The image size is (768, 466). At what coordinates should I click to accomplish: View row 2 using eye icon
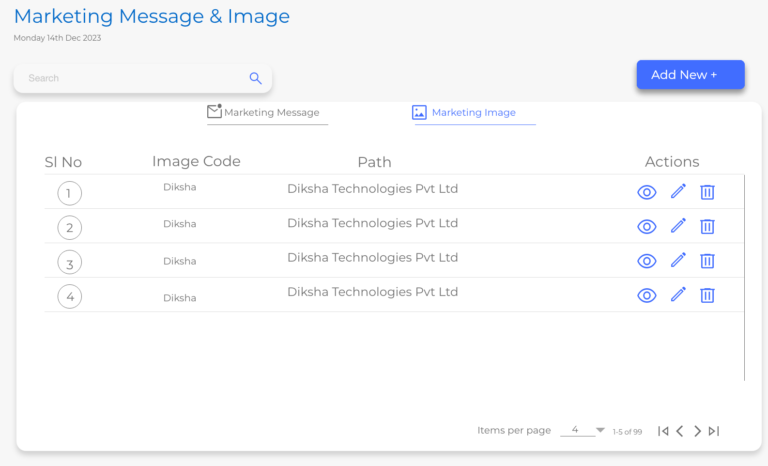tap(647, 227)
